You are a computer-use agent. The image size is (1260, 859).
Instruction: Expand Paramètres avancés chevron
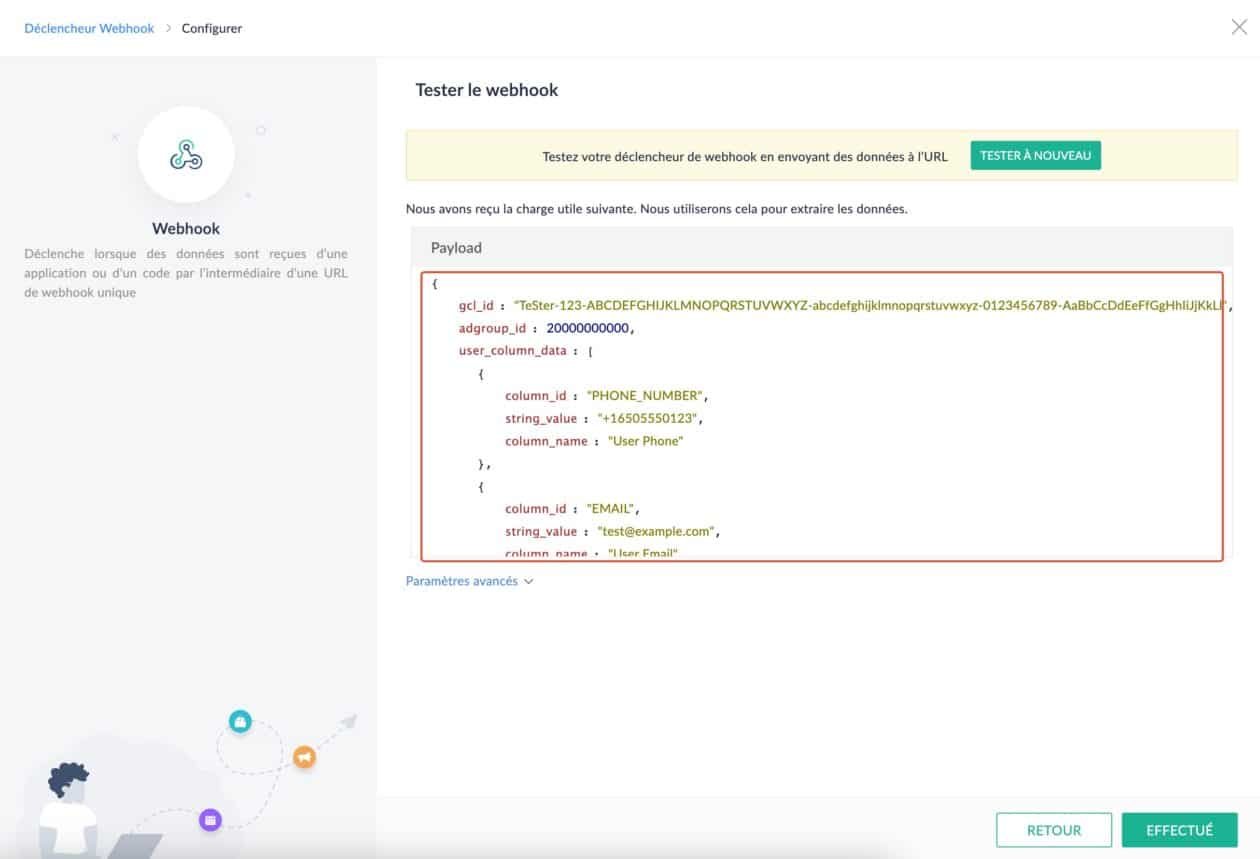(x=529, y=581)
